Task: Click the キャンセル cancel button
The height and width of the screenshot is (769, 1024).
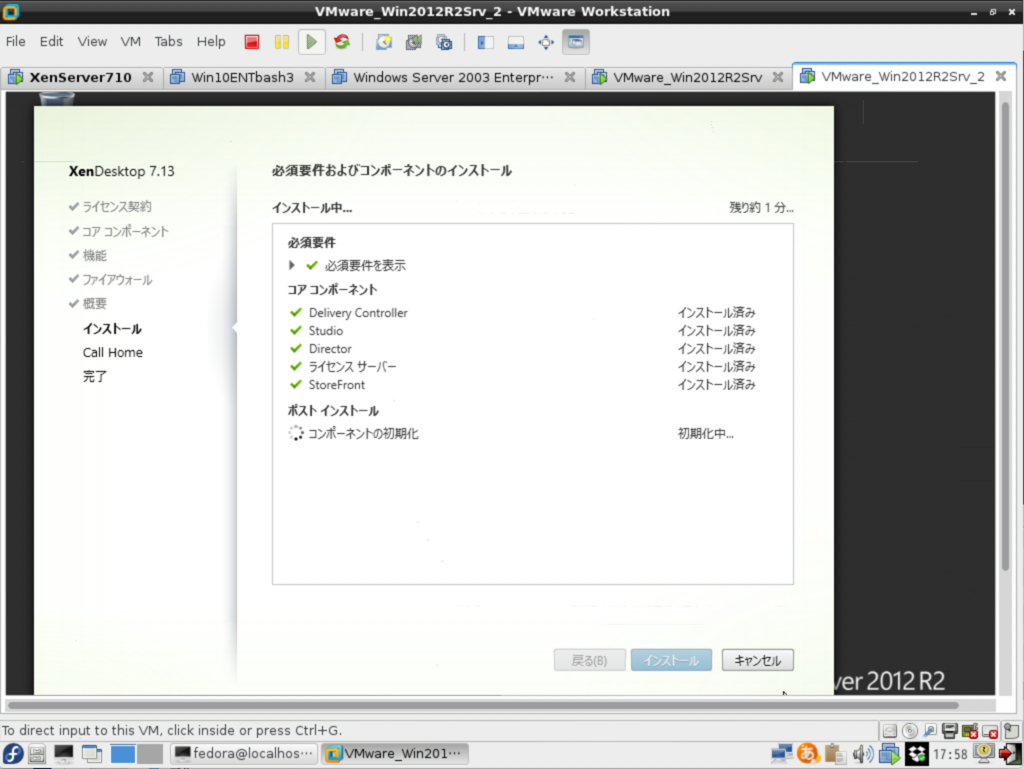Action: pyautogui.click(x=758, y=660)
